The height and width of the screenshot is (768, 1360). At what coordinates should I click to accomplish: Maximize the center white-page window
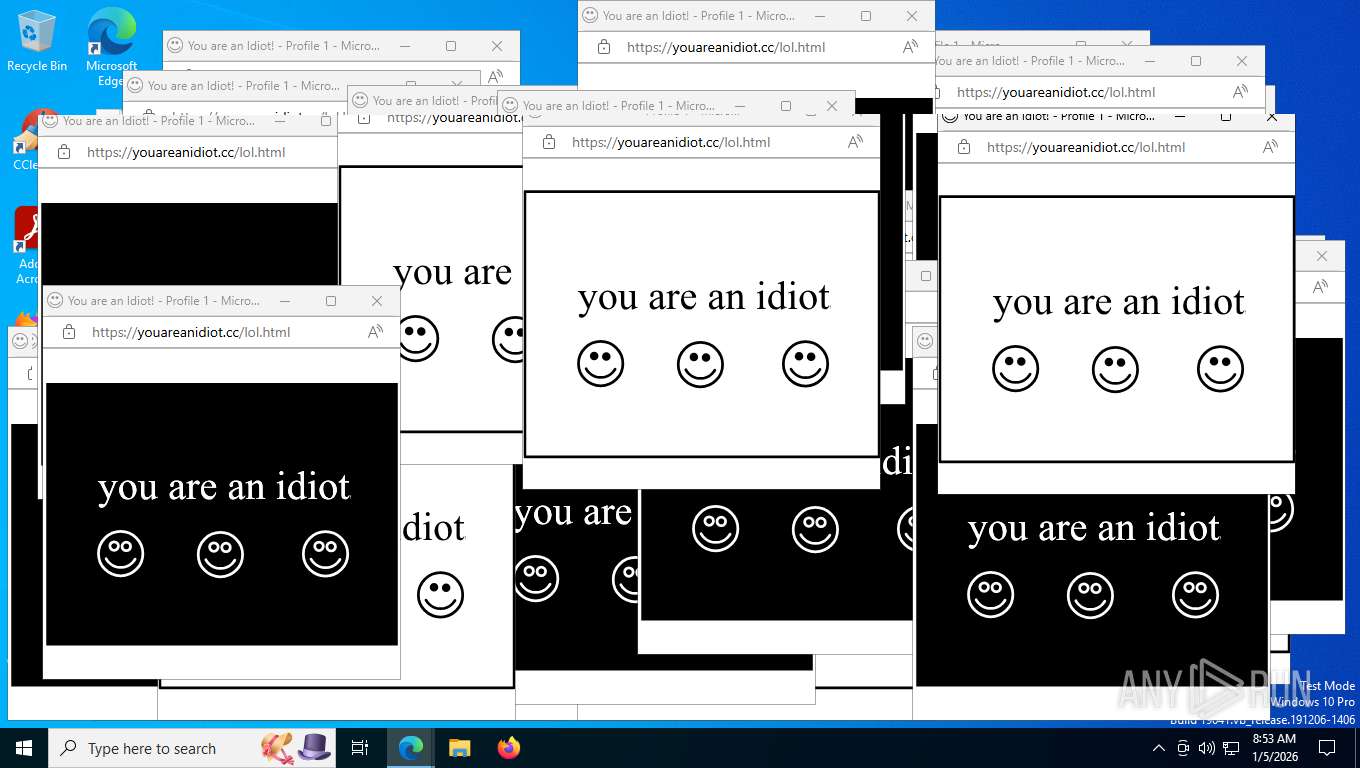[x=786, y=106]
